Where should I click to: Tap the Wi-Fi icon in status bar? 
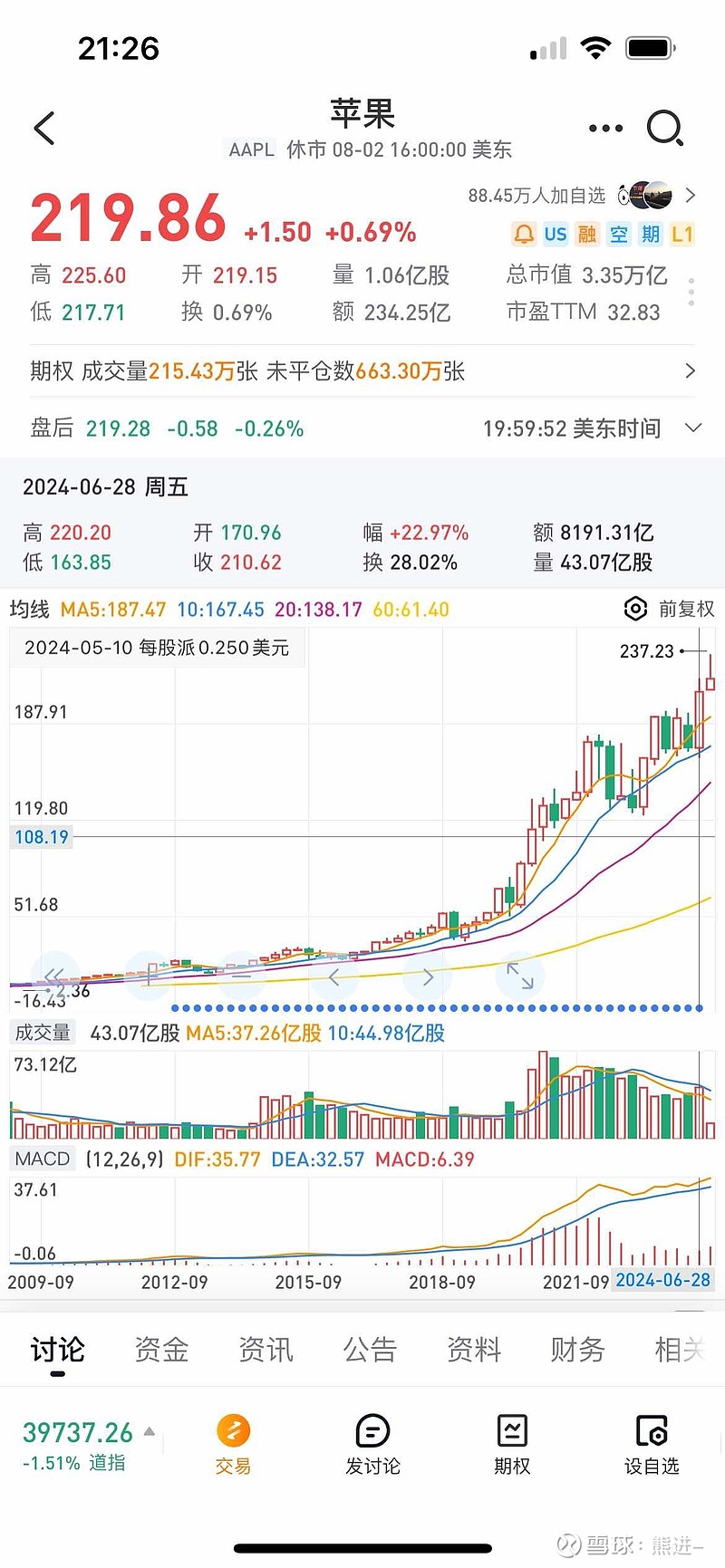[595, 48]
